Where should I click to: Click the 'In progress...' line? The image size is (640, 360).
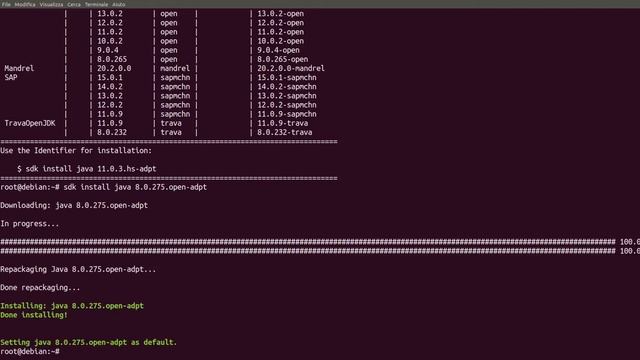click(29, 224)
